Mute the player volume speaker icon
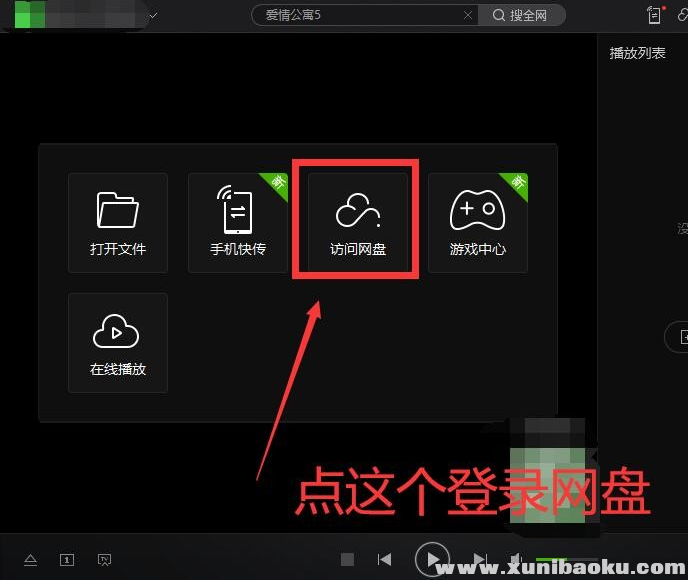This screenshot has height=580, width=688. pyautogui.click(x=516, y=560)
